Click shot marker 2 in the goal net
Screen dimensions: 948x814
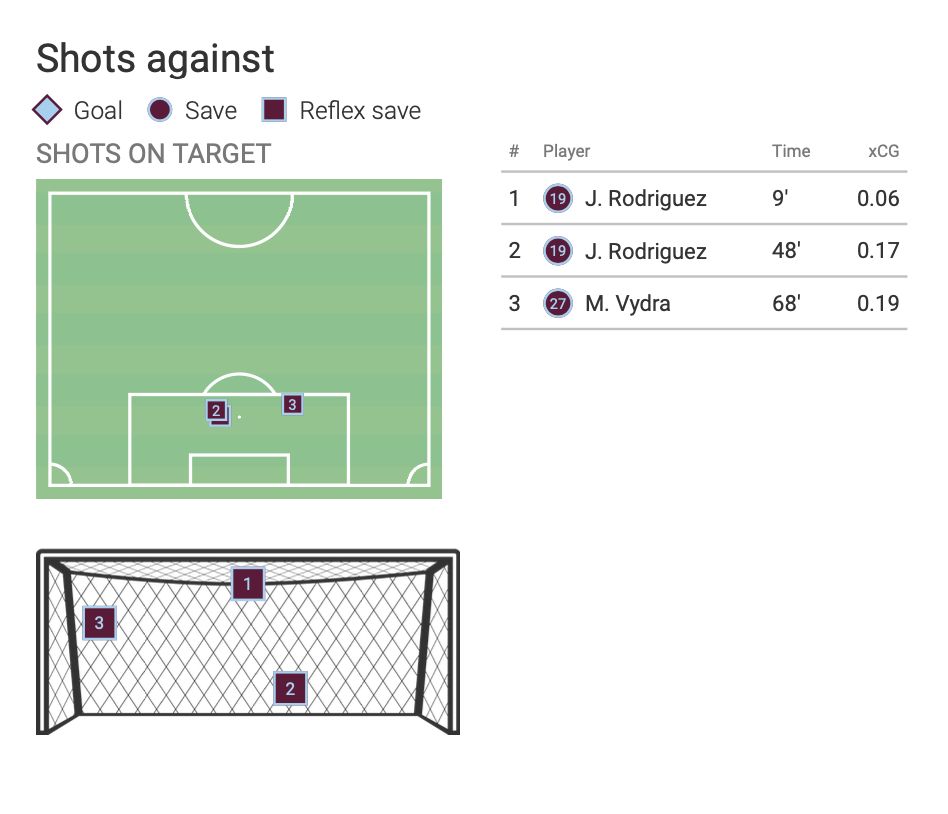click(290, 688)
